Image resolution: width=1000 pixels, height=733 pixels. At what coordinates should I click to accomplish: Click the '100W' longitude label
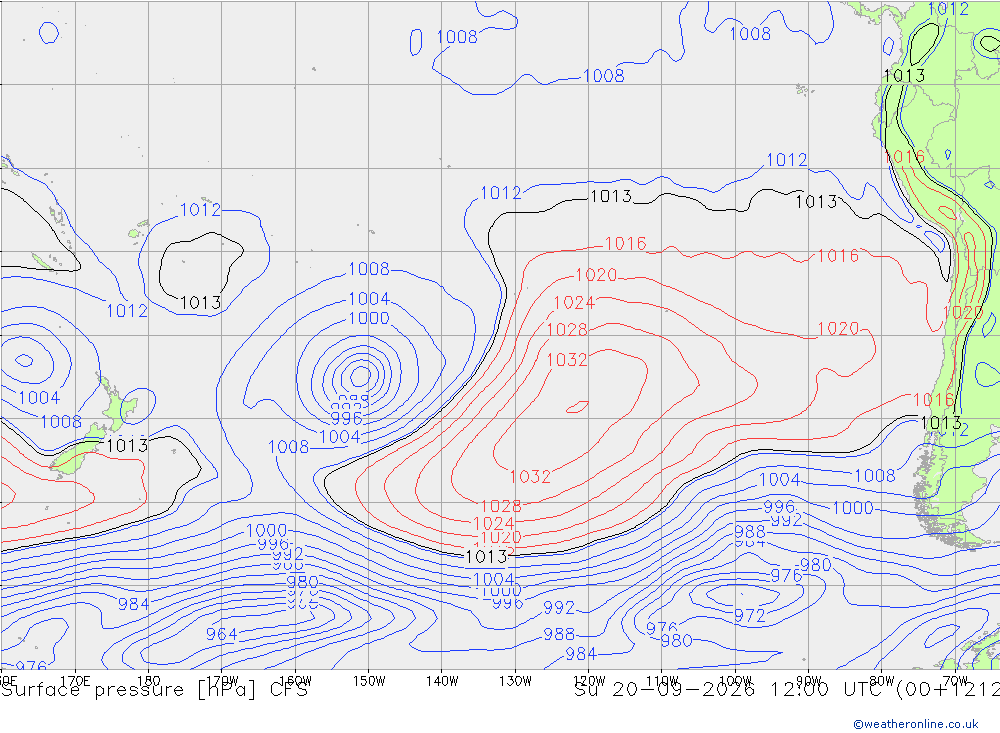tap(735, 681)
